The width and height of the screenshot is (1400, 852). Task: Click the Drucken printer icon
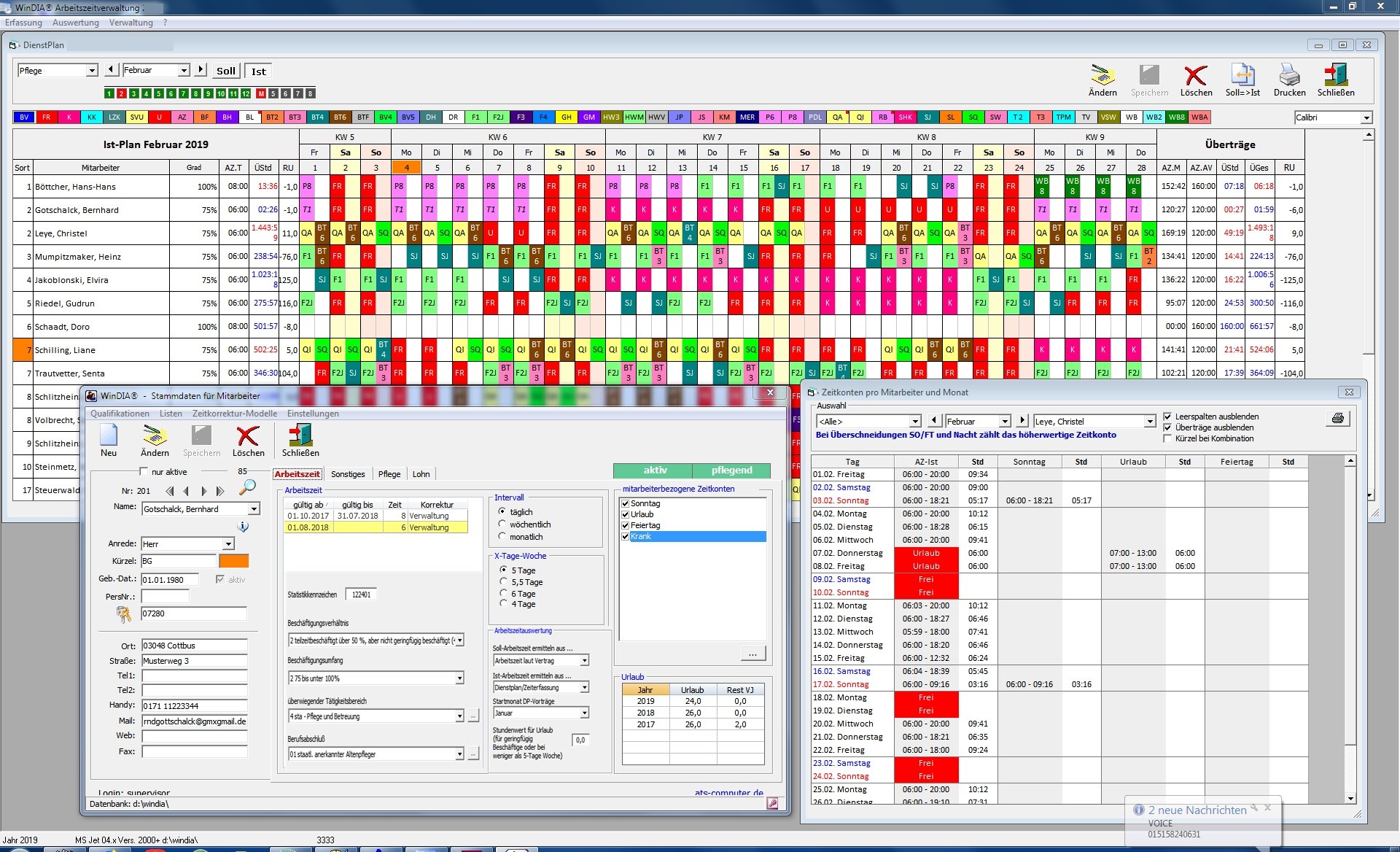click(x=1289, y=75)
